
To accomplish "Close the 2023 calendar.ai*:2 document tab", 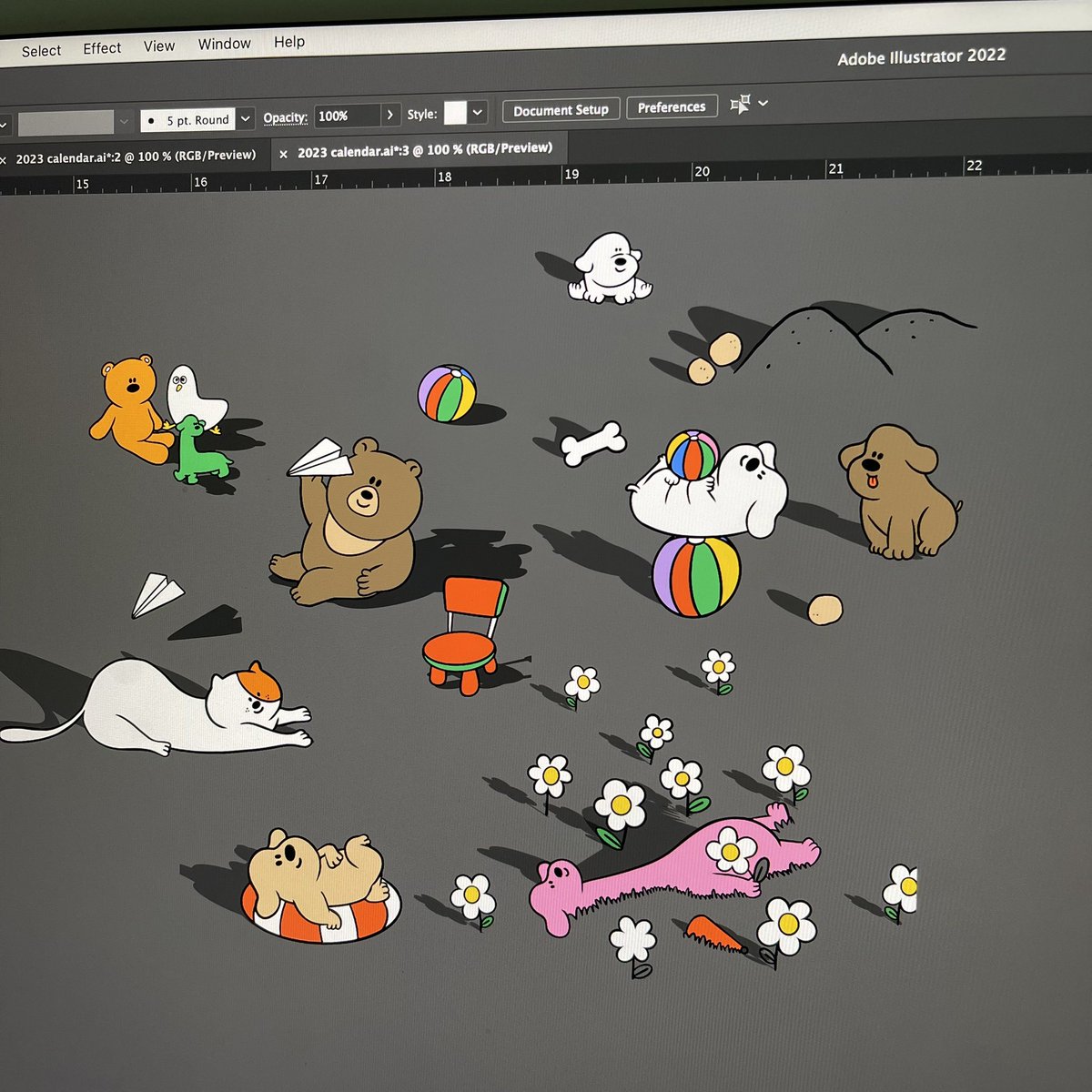I will pos(3,160).
